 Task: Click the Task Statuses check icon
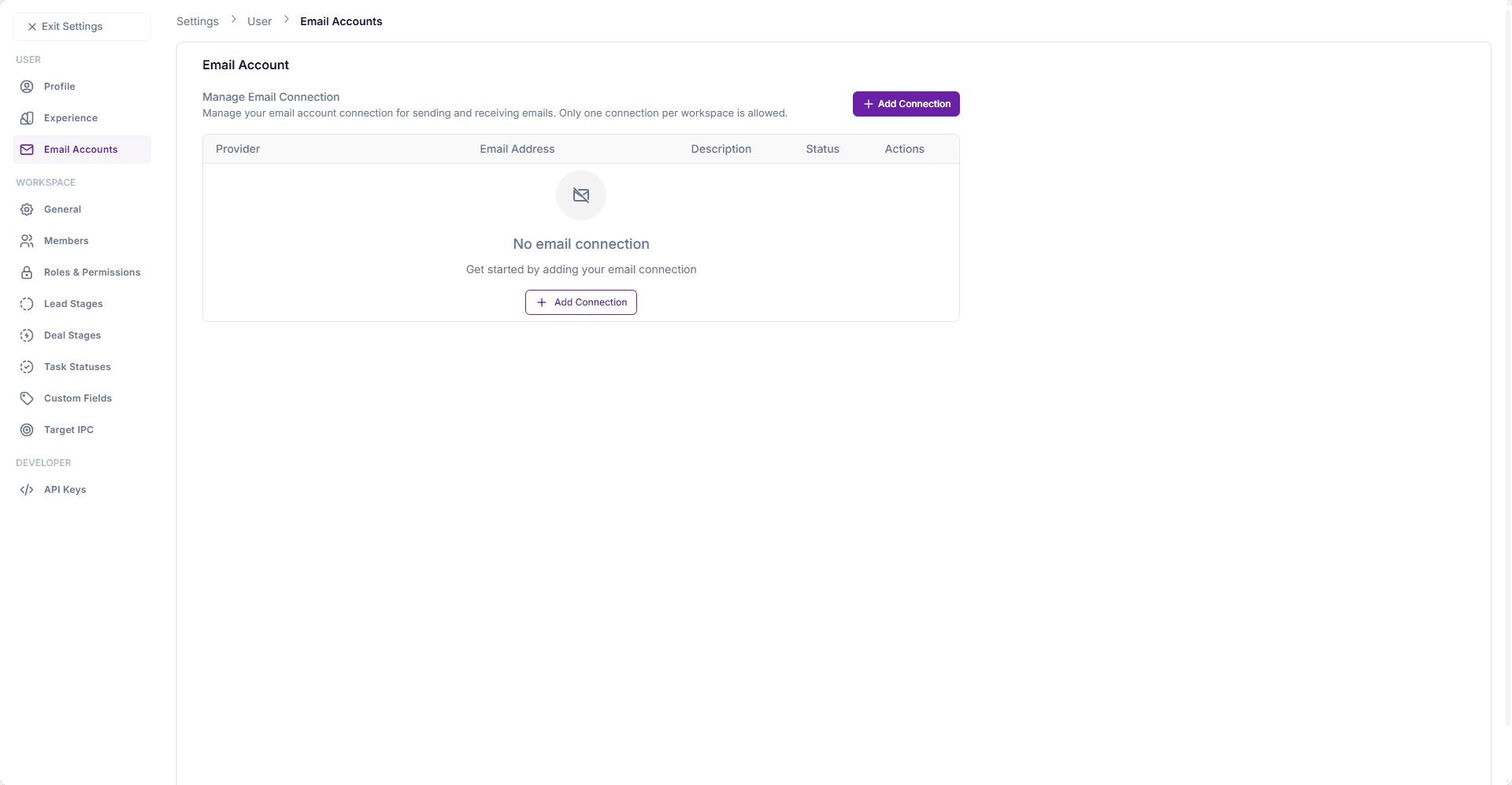pos(27,367)
